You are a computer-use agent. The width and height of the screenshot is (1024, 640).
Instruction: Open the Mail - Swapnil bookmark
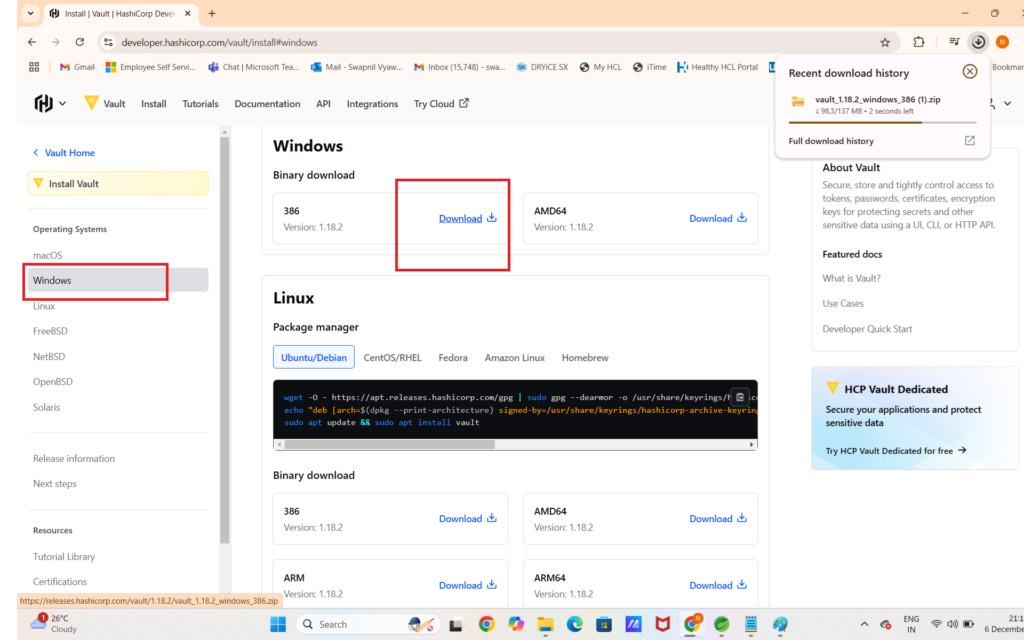pyautogui.click(x=357, y=67)
